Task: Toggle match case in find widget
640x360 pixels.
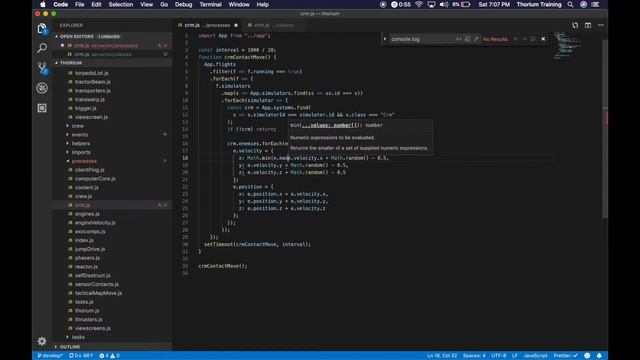Action: point(459,39)
